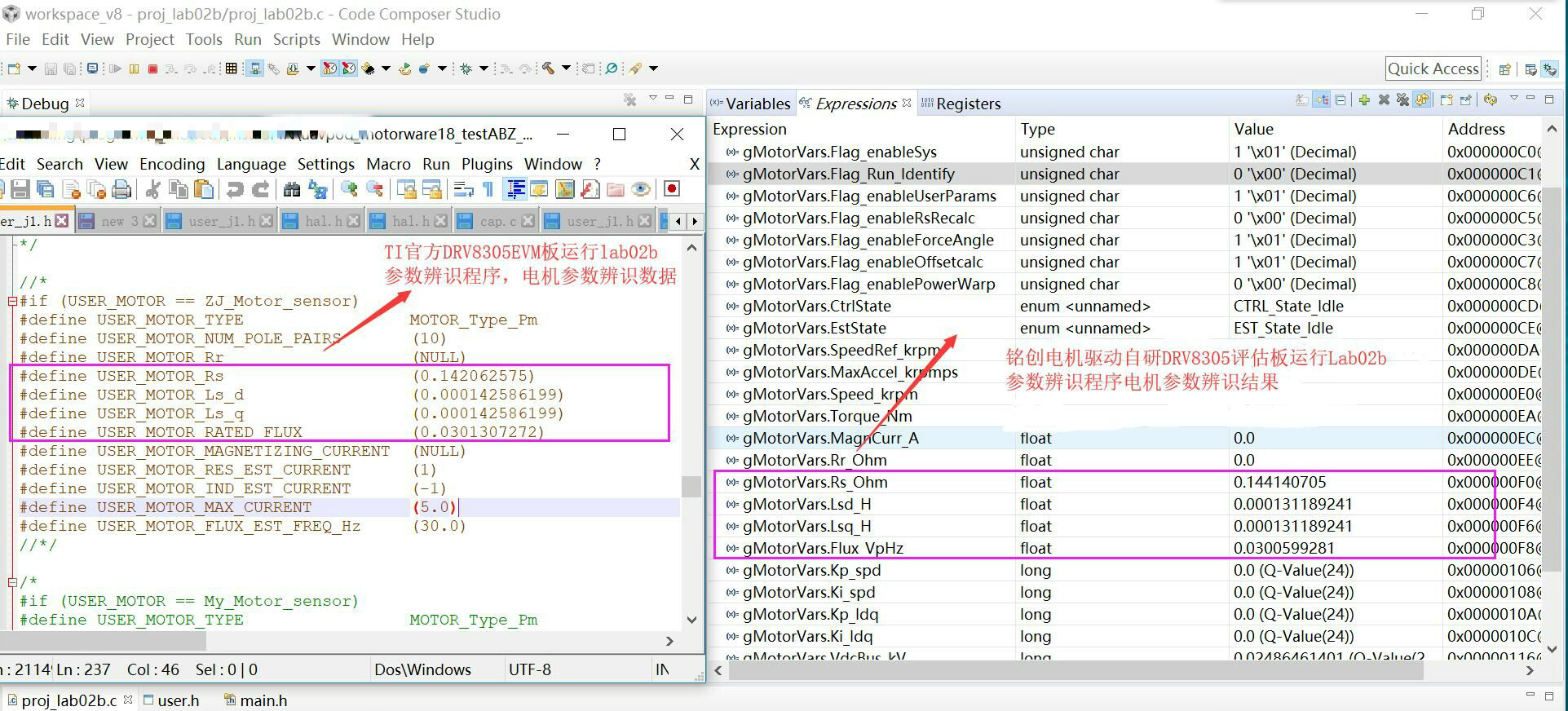
Task: Open the dropdown arrow after the last CCS toolbar icon
Action: pyautogui.click(x=653, y=68)
